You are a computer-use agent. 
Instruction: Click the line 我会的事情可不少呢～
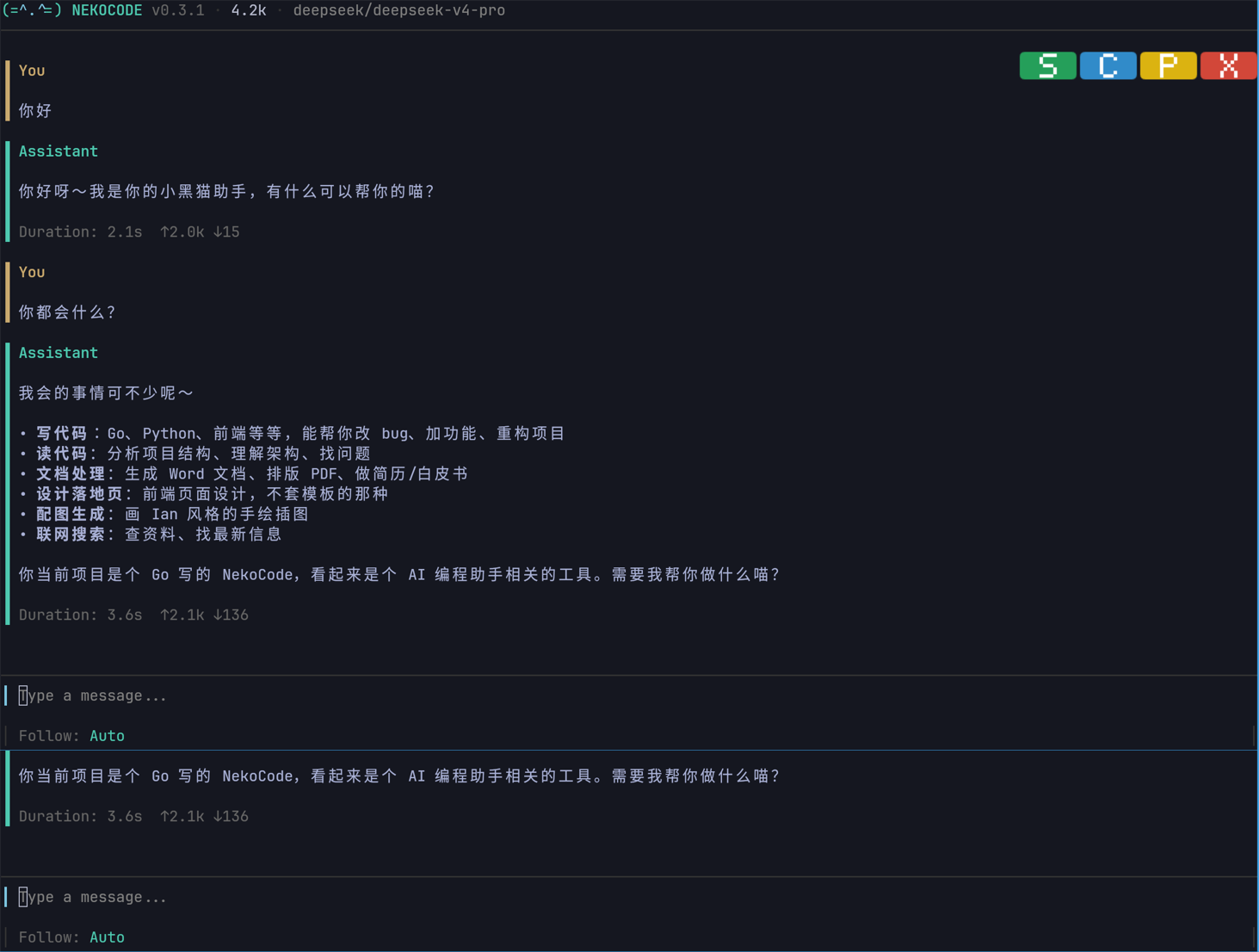coord(107,393)
